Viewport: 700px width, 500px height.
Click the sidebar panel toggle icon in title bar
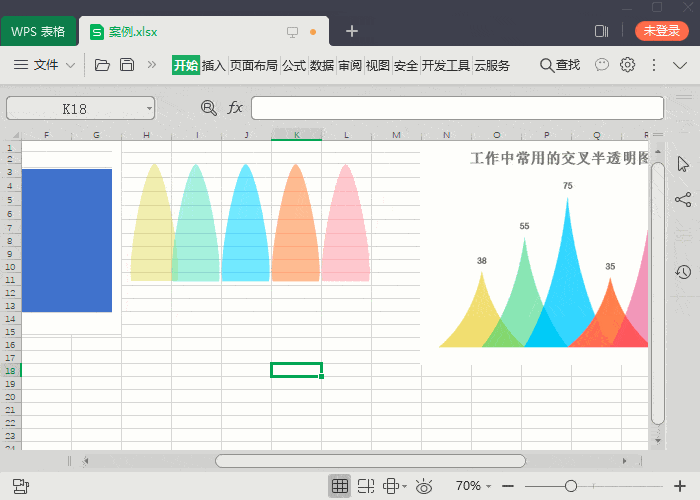pyautogui.click(x=601, y=31)
